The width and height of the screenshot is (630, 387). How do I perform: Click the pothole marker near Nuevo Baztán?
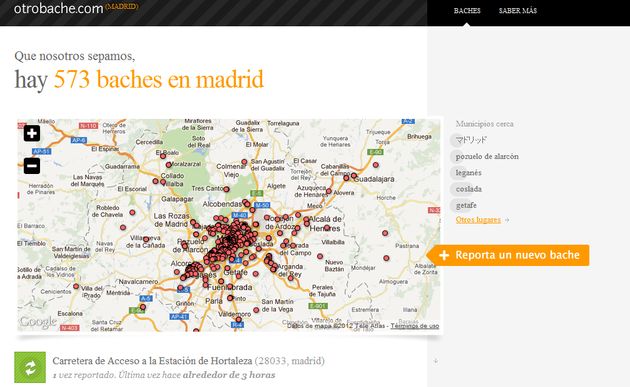pos(320,256)
